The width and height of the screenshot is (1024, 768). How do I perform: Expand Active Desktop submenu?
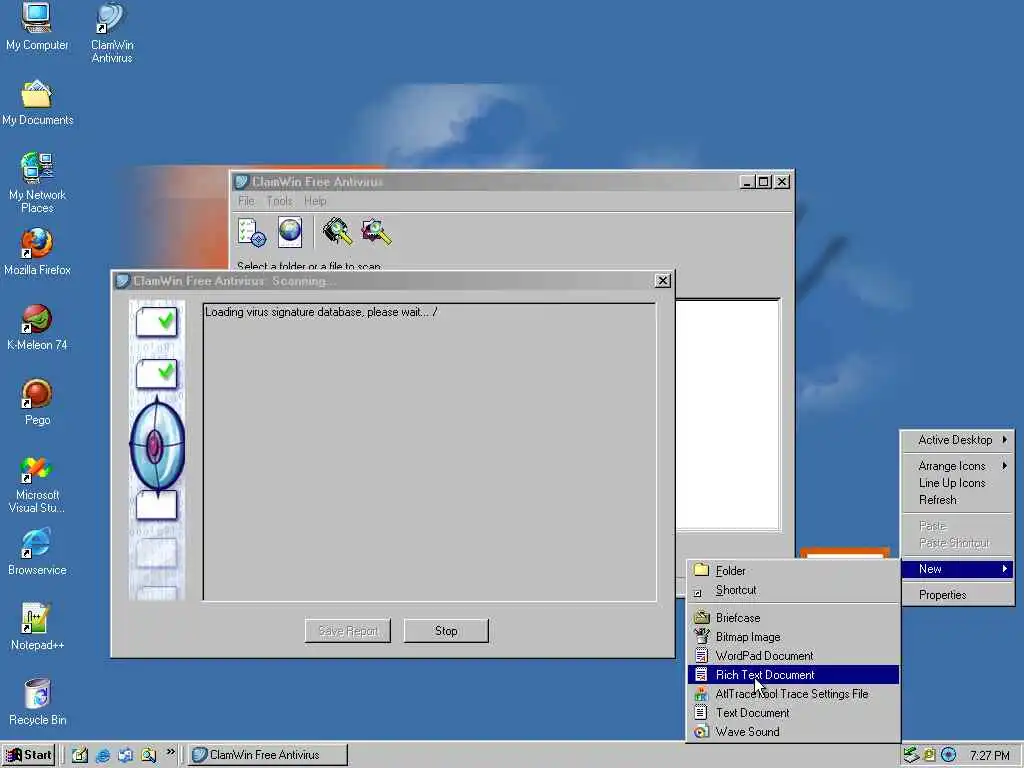[x=957, y=440]
